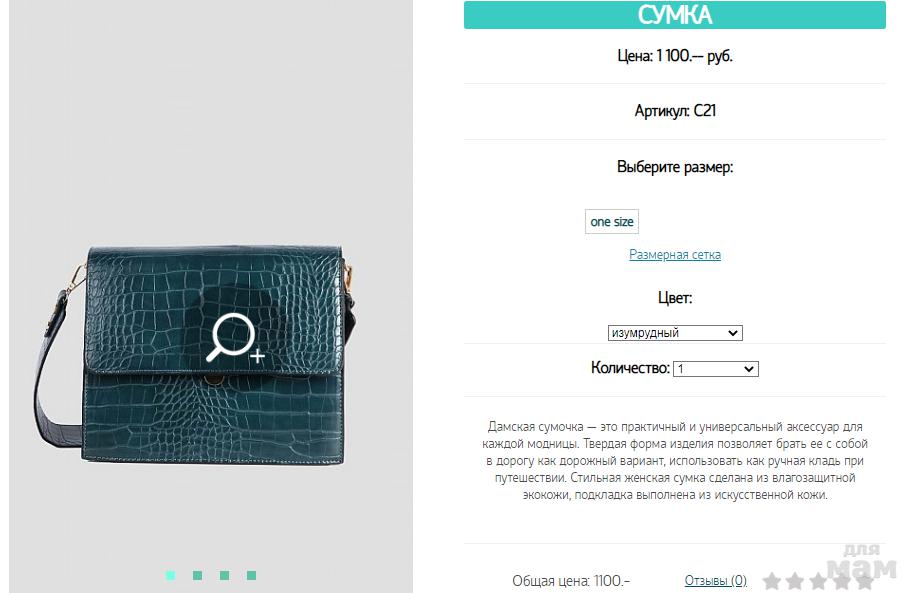Click the 'СУМКА' title banner
The height and width of the screenshot is (593, 912).
pyautogui.click(x=675, y=15)
